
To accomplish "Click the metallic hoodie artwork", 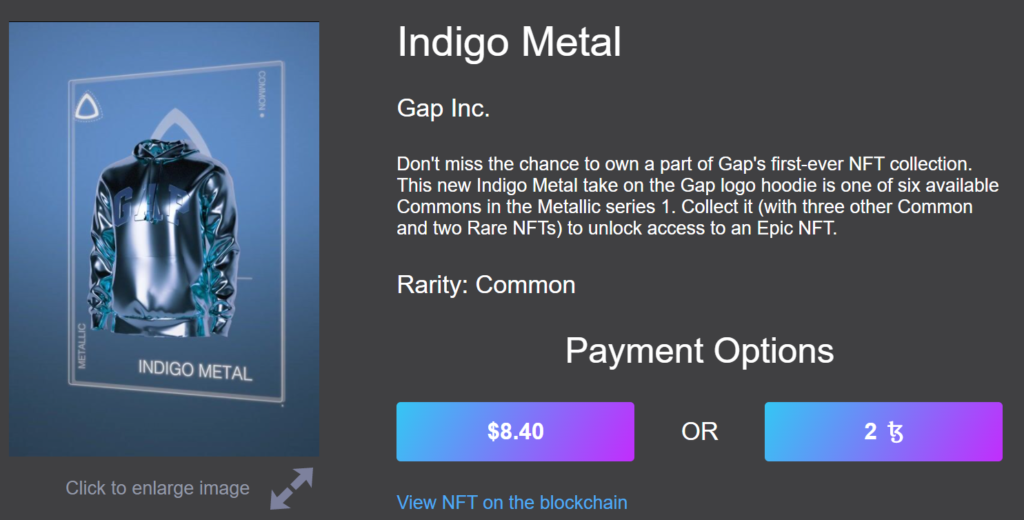I will [x=163, y=236].
